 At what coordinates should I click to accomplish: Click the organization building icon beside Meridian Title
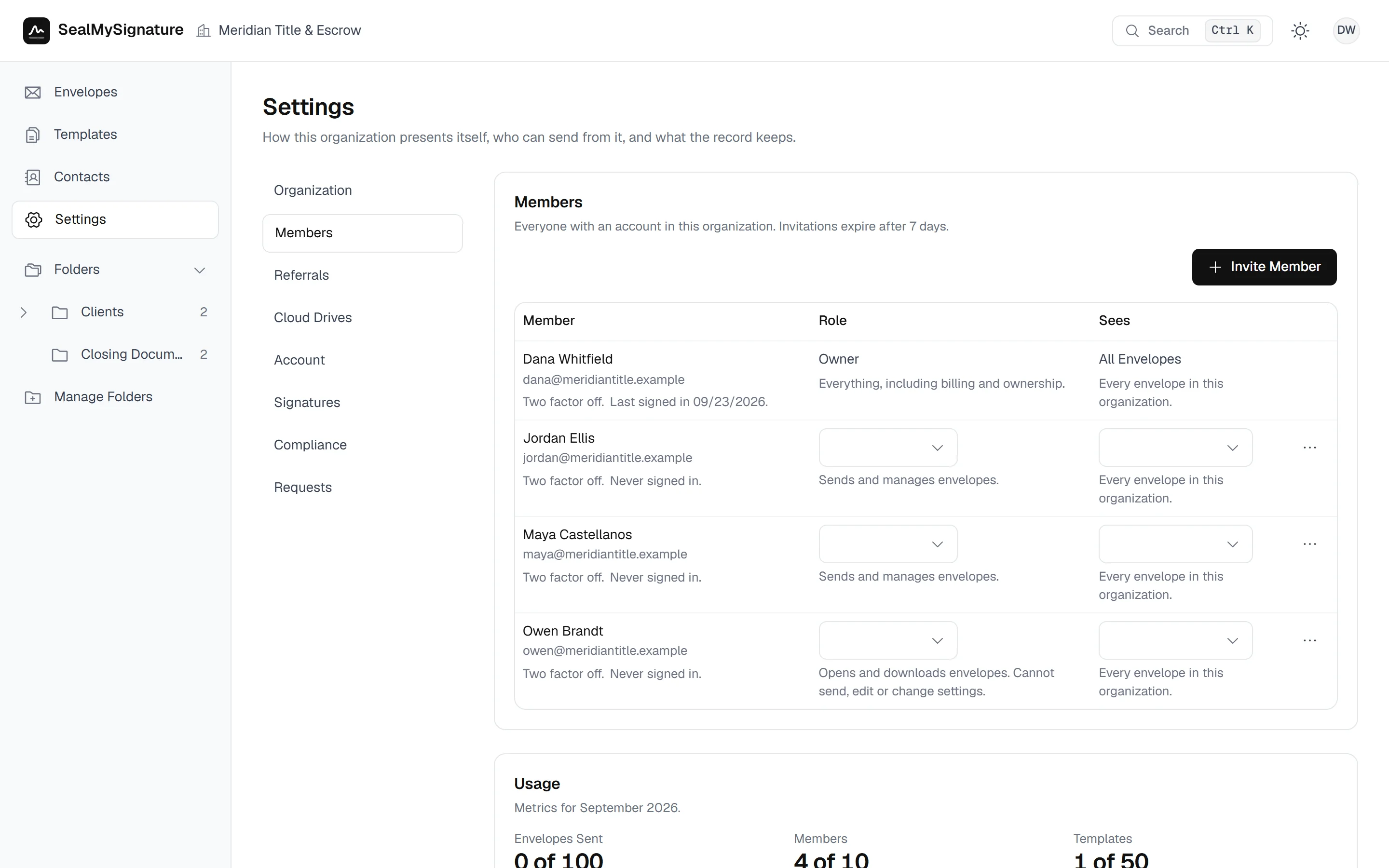203,30
